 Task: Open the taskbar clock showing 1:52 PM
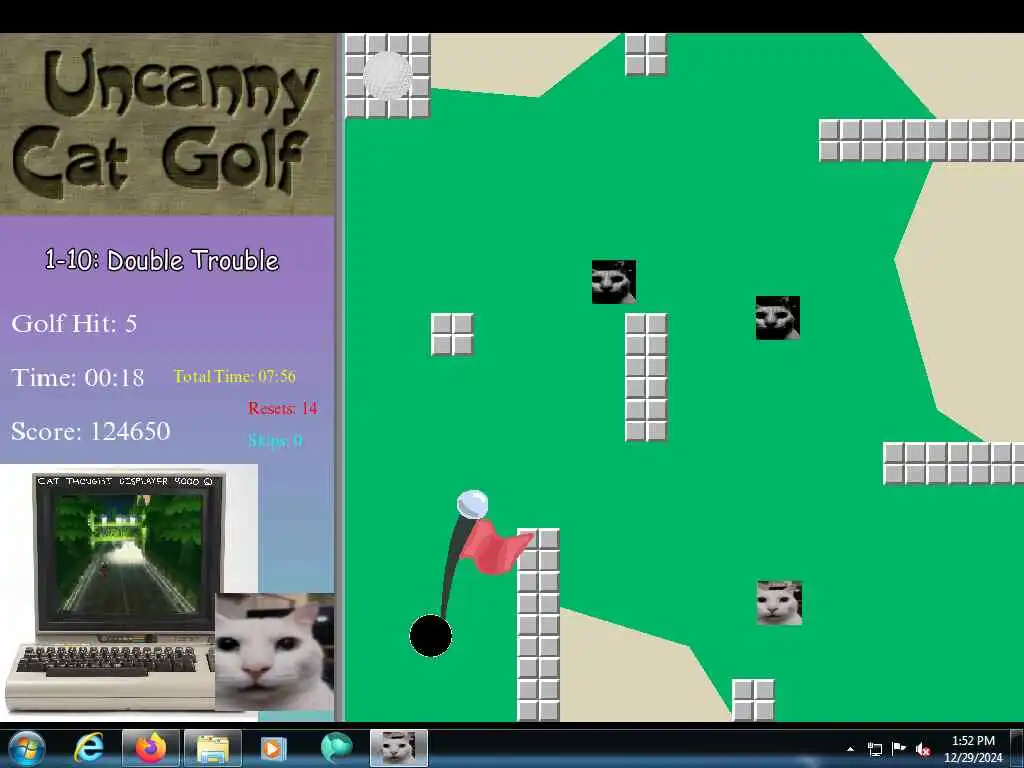pyautogui.click(x=972, y=749)
